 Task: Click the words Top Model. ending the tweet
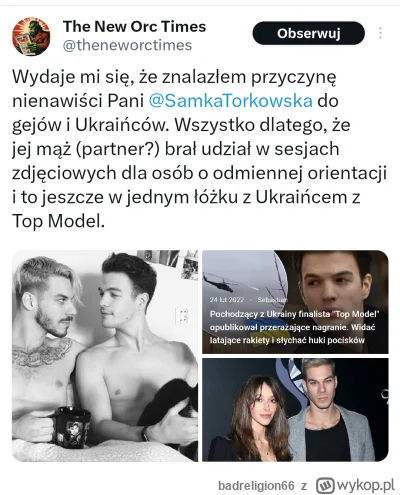click(58, 221)
